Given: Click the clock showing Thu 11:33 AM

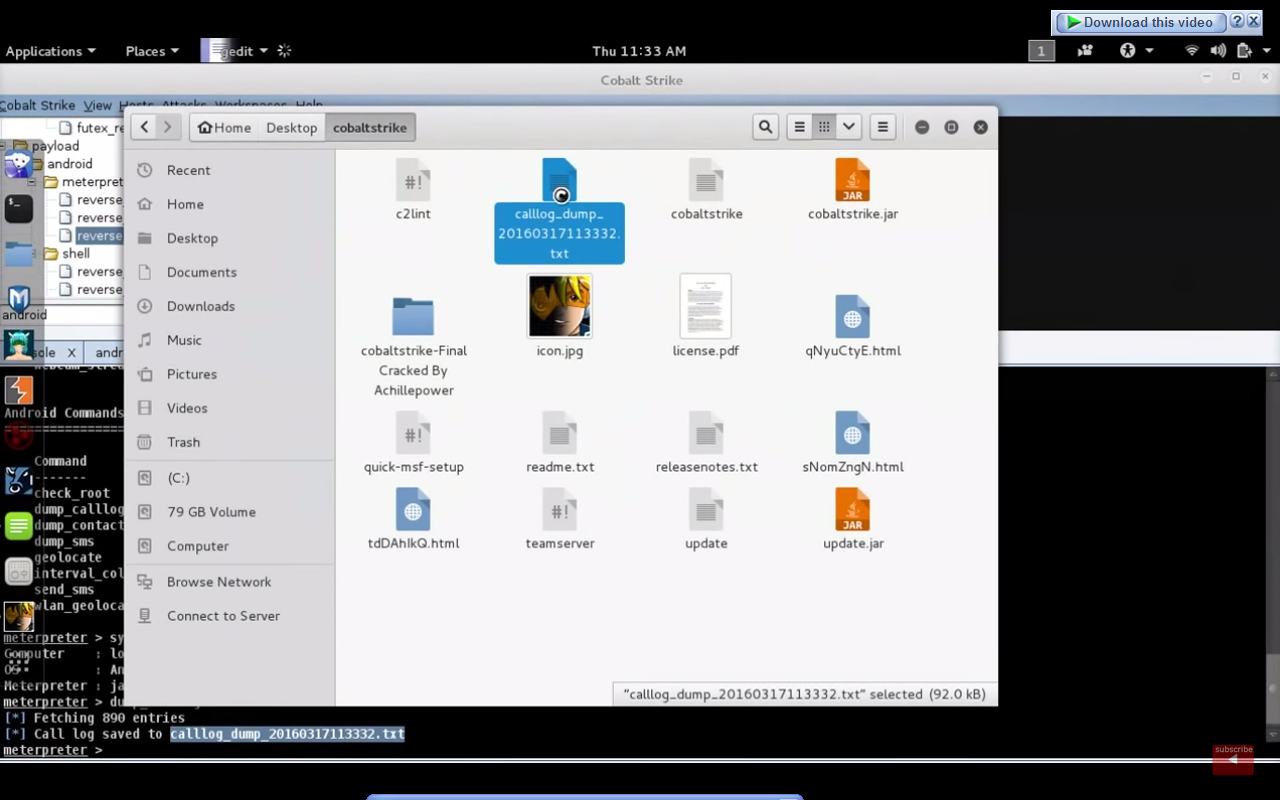Looking at the screenshot, I should (639, 51).
